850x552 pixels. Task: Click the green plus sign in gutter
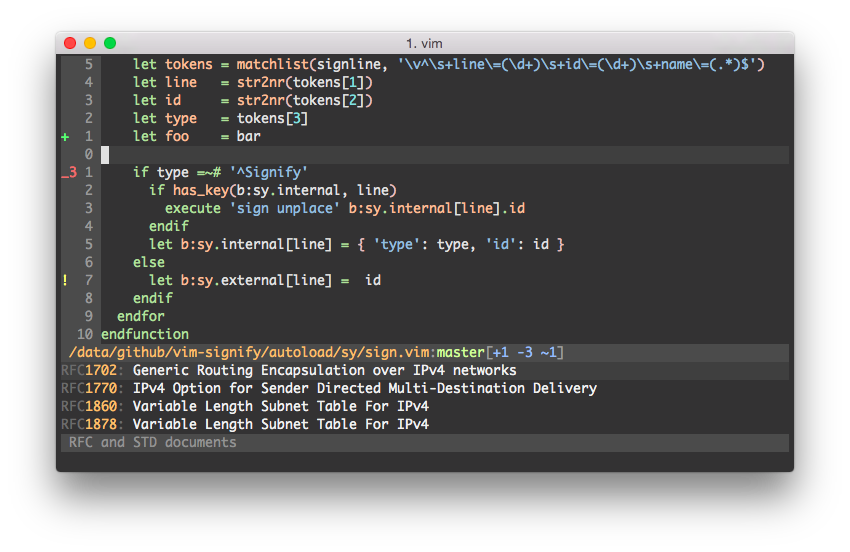pos(65,137)
